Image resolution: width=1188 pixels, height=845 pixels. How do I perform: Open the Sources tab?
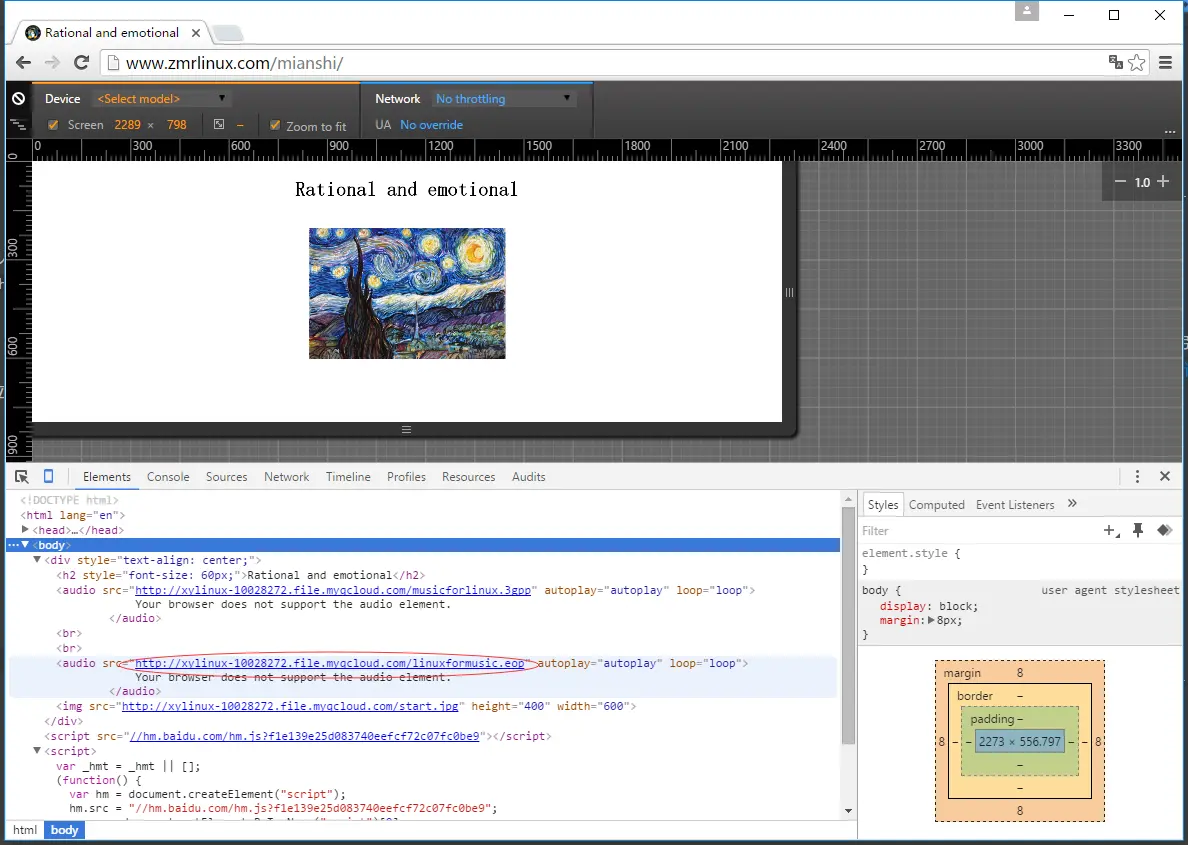227,477
